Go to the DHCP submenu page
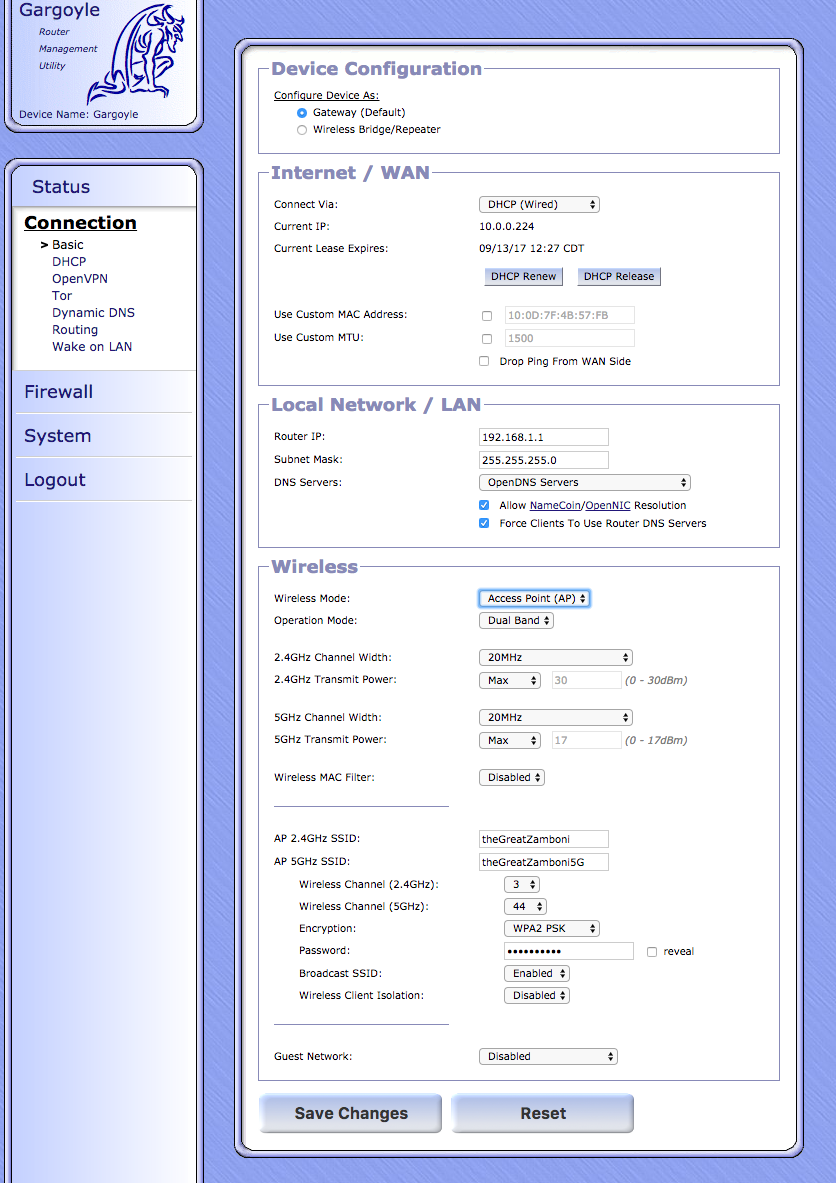Image resolution: width=836 pixels, height=1183 pixels. coord(69,261)
